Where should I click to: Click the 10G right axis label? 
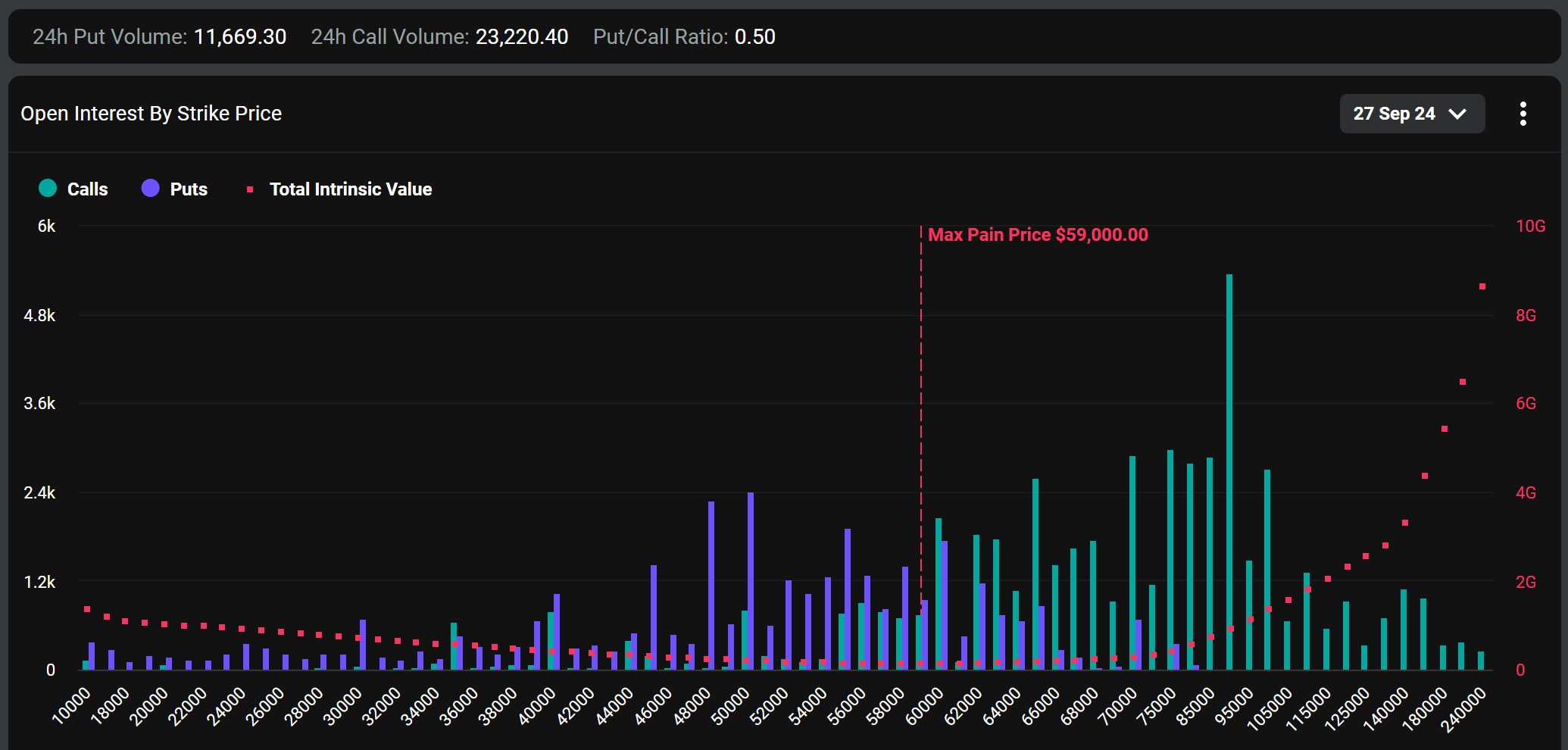pyautogui.click(x=1530, y=226)
